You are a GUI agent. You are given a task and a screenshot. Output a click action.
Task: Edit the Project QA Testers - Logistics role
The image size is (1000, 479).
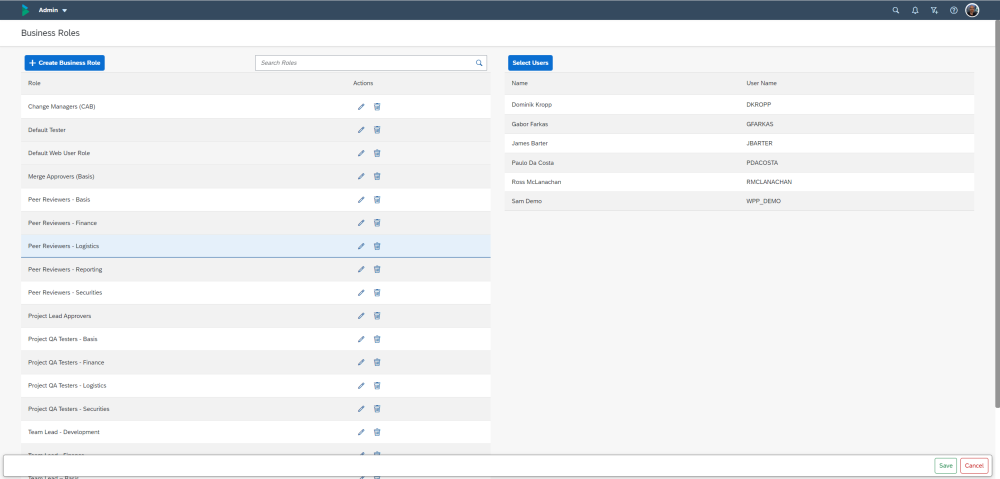pyautogui.click(x=361, y=385)
